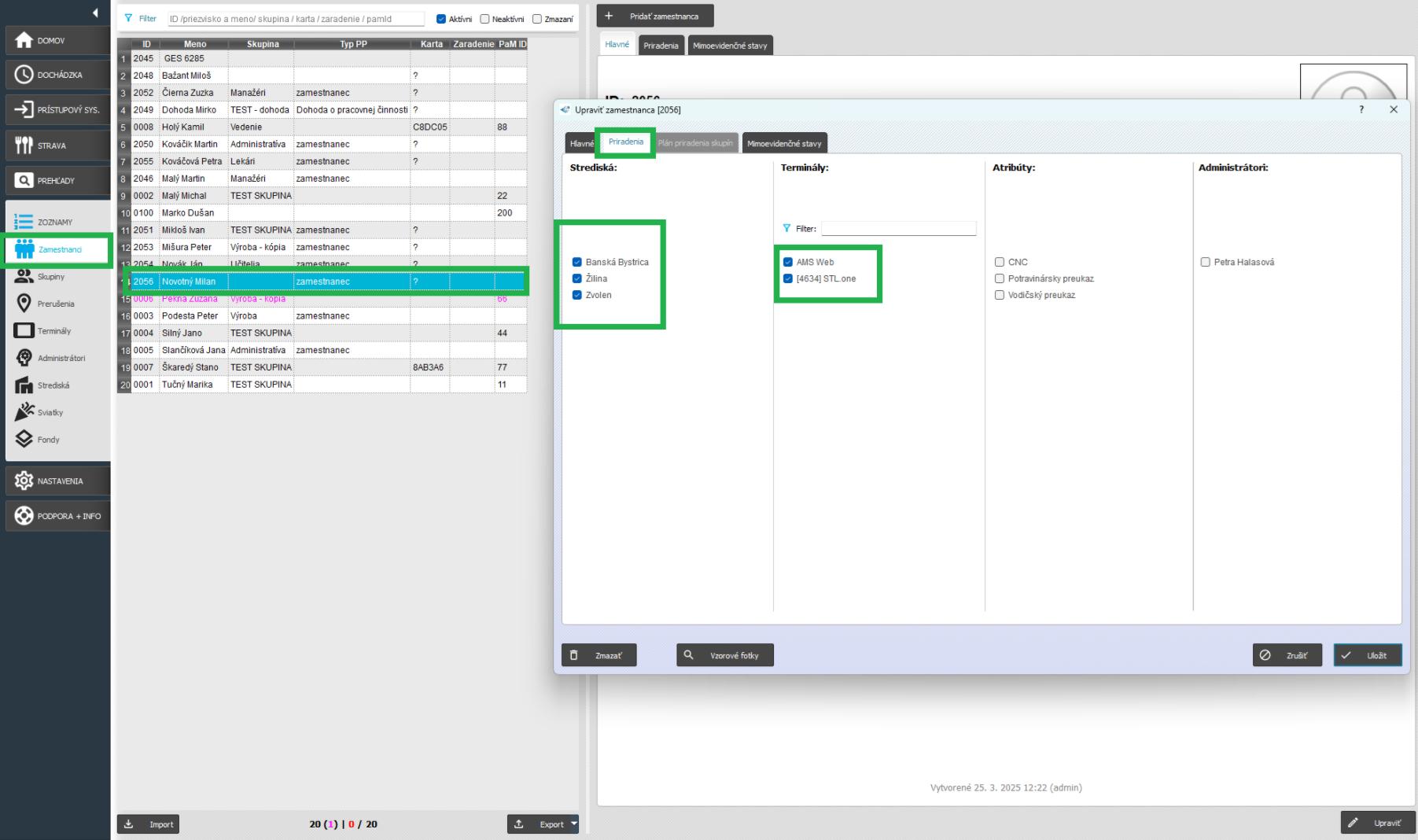Open the Nastavenia gear icon
The image size is (1418, 840).
click(24, 481)
